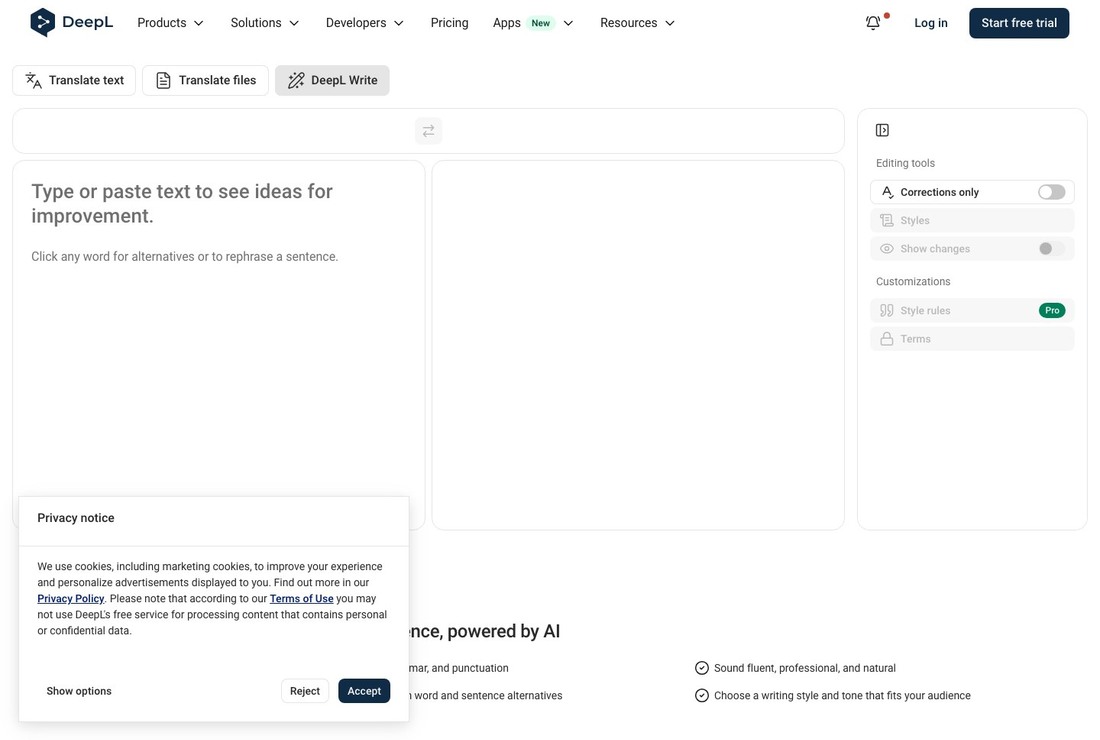Click the green Pro badge

point(1052,310)
